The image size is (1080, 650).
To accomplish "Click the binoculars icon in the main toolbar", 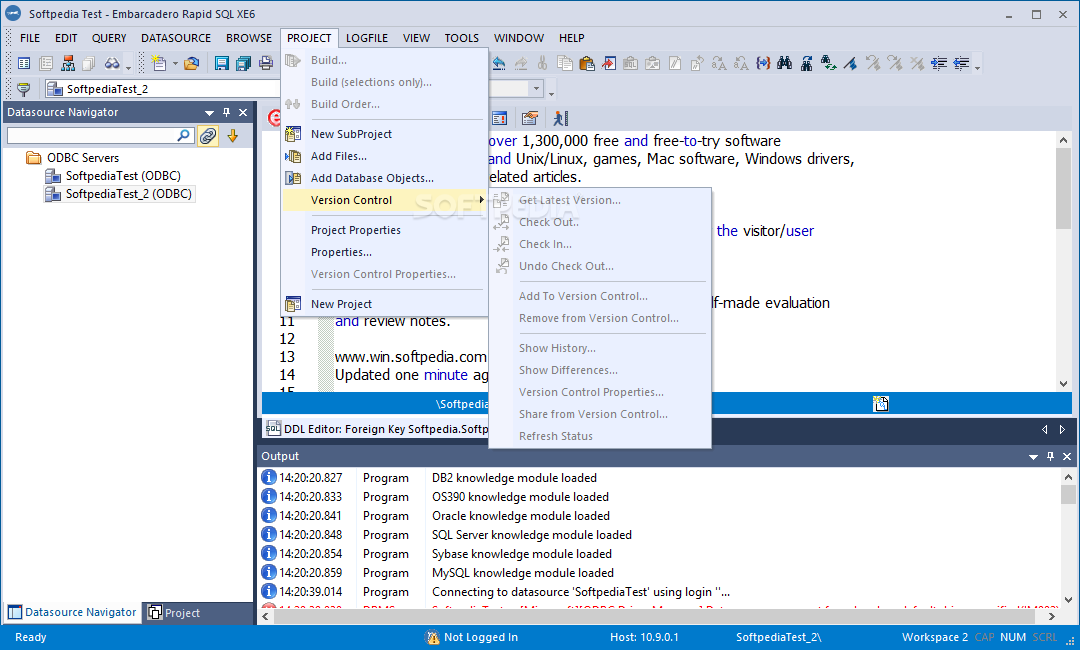I will pyautogui.click(x=112, y=64).
